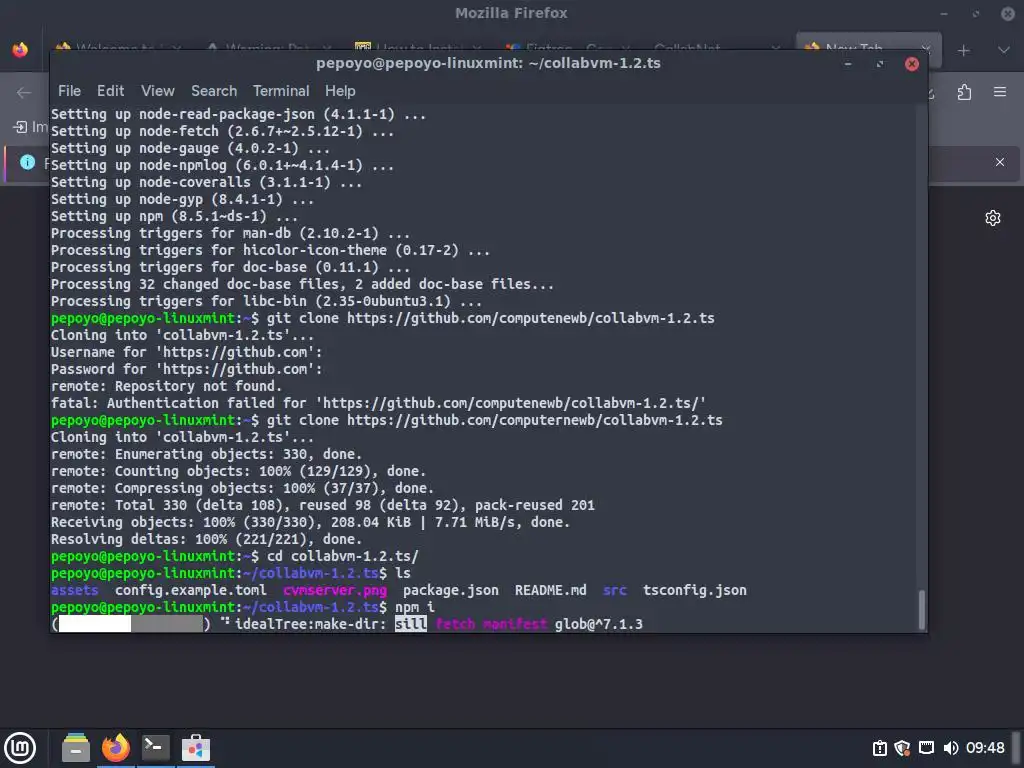The width and height of the screenshot is (1024, 768).
Task: Click Firefox back arrow button
Action: point(24,93)
